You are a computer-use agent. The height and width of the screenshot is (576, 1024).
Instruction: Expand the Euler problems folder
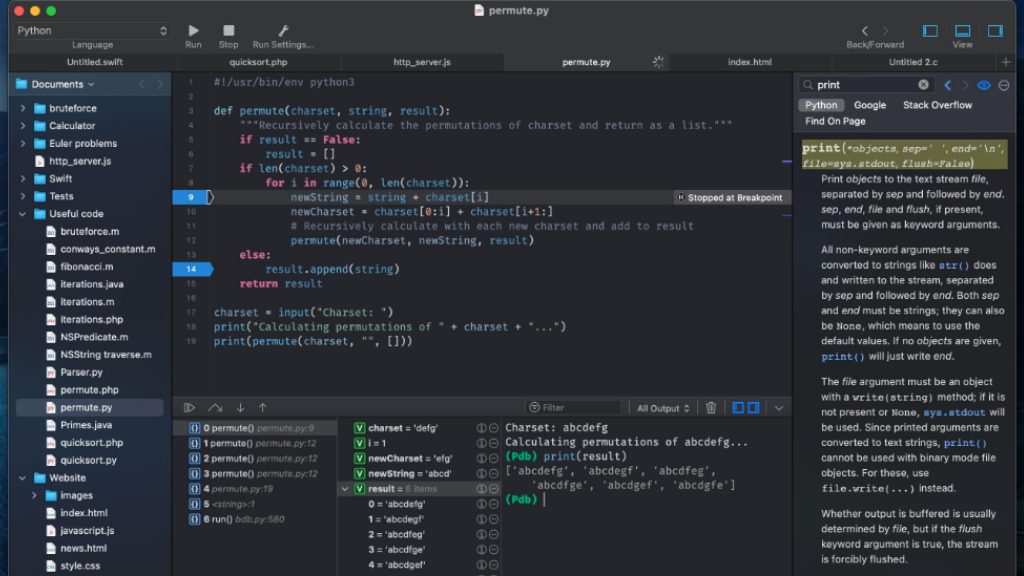[23, 144]
